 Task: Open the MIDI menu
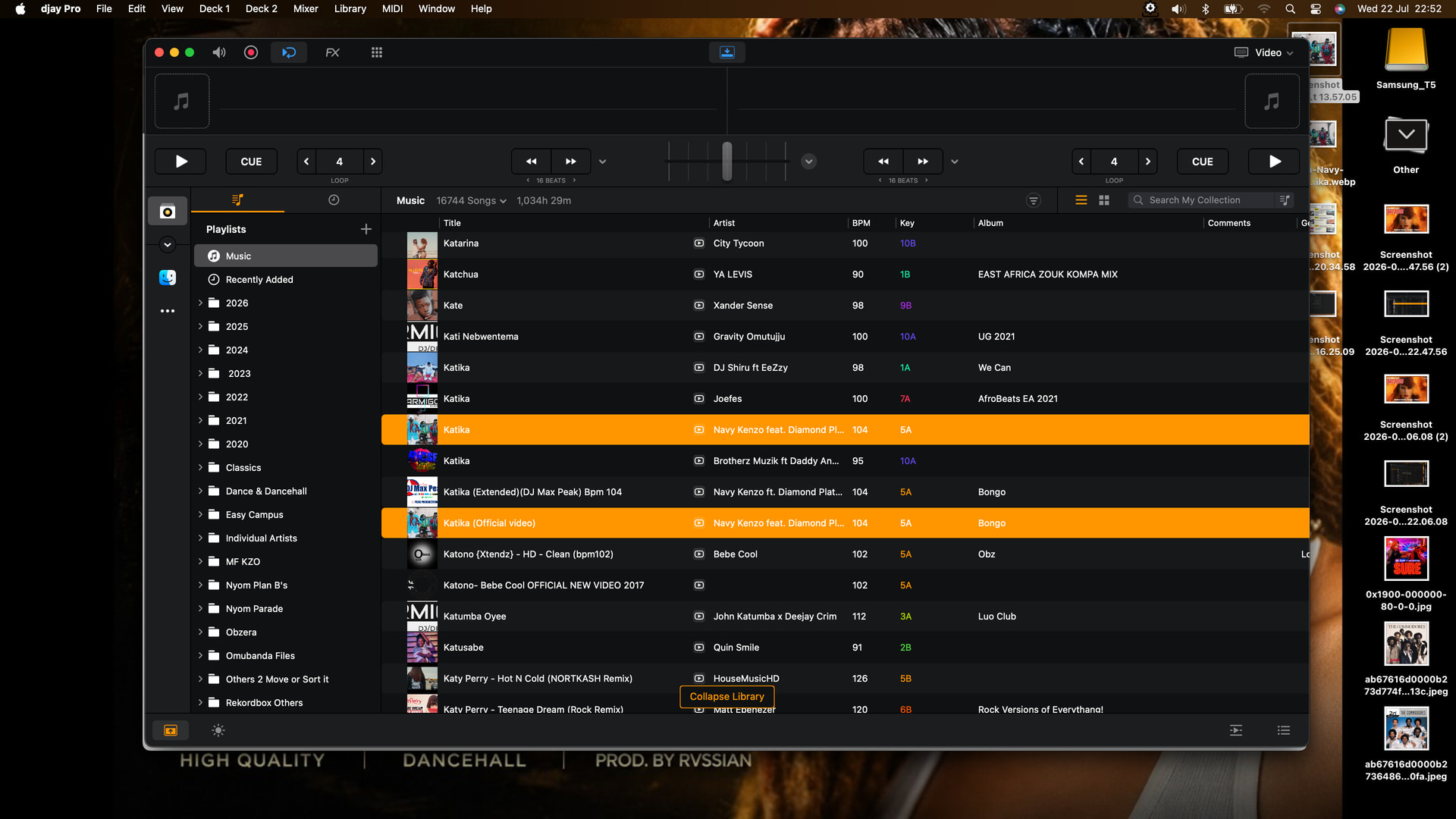[393, 9]
